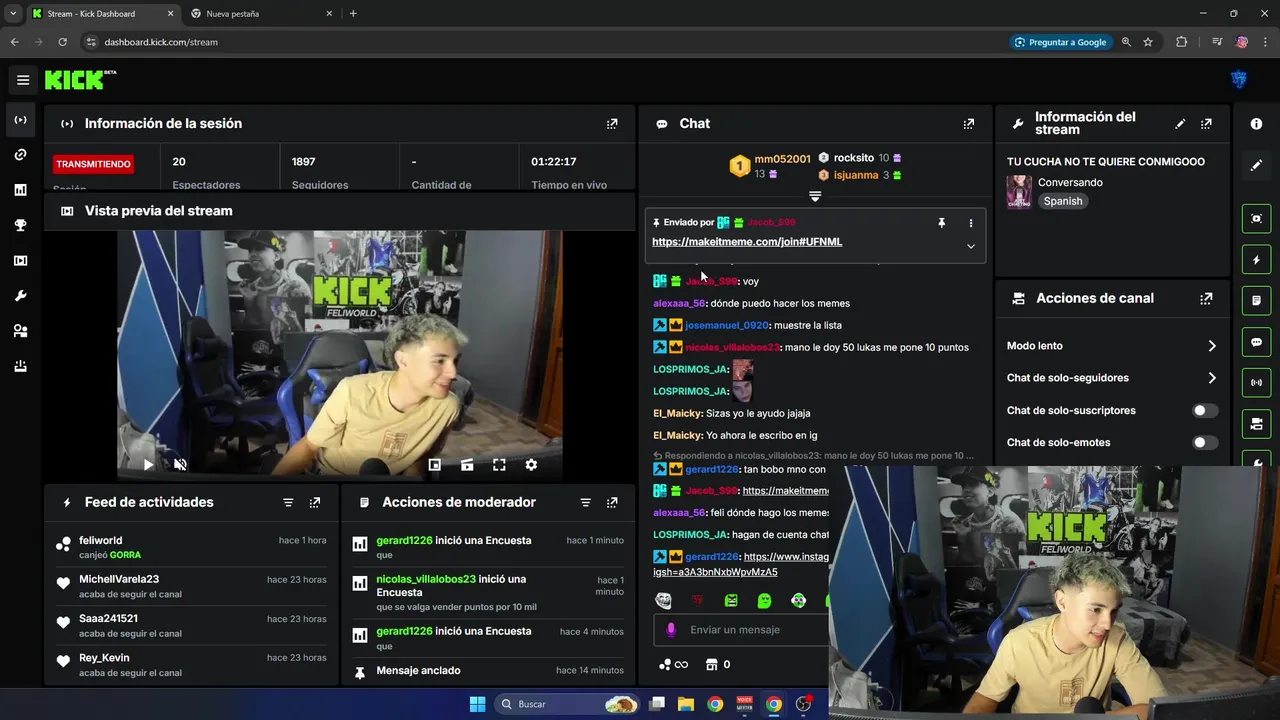Enable Chat de solo-emotes

(1205, 442)
